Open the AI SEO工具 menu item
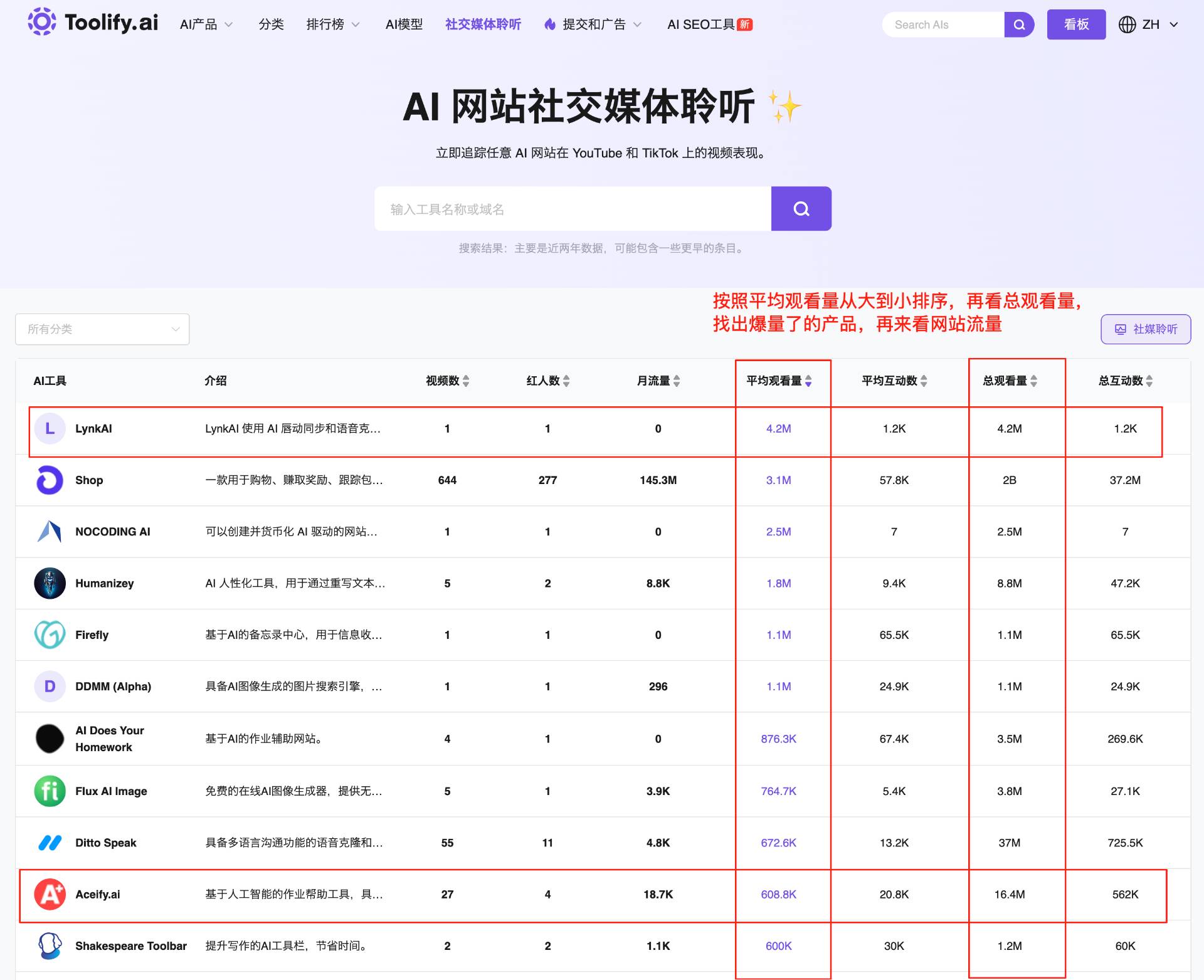 pyautogui.click(x=701, y=24)
